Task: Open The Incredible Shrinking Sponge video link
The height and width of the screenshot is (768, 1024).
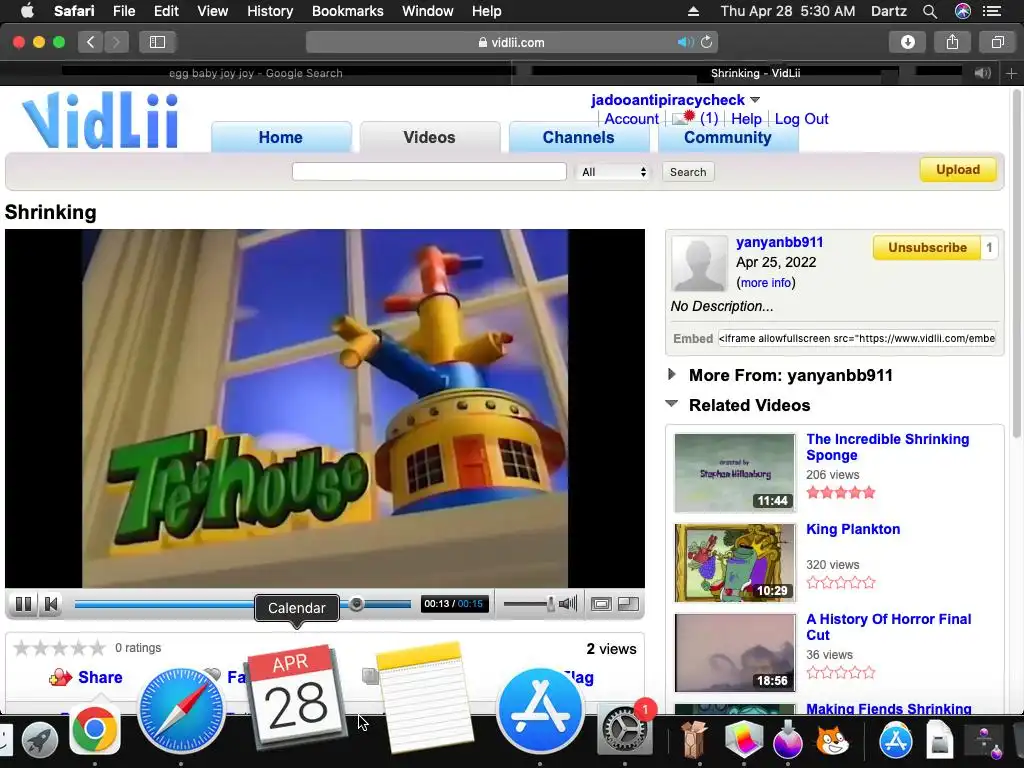Action: point(888,447)
